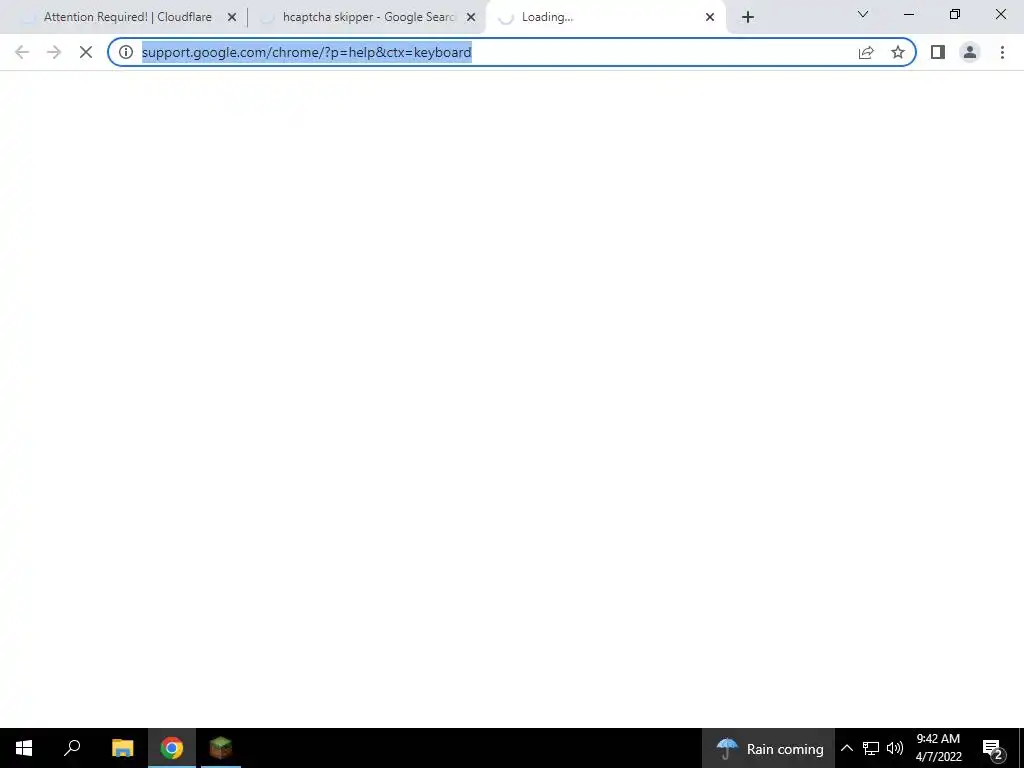Image resolution: width=1024 pixels, height=768 pixels.
Task: Go back to the previous page
Action: pyautogui.click(x=22, y=52)
